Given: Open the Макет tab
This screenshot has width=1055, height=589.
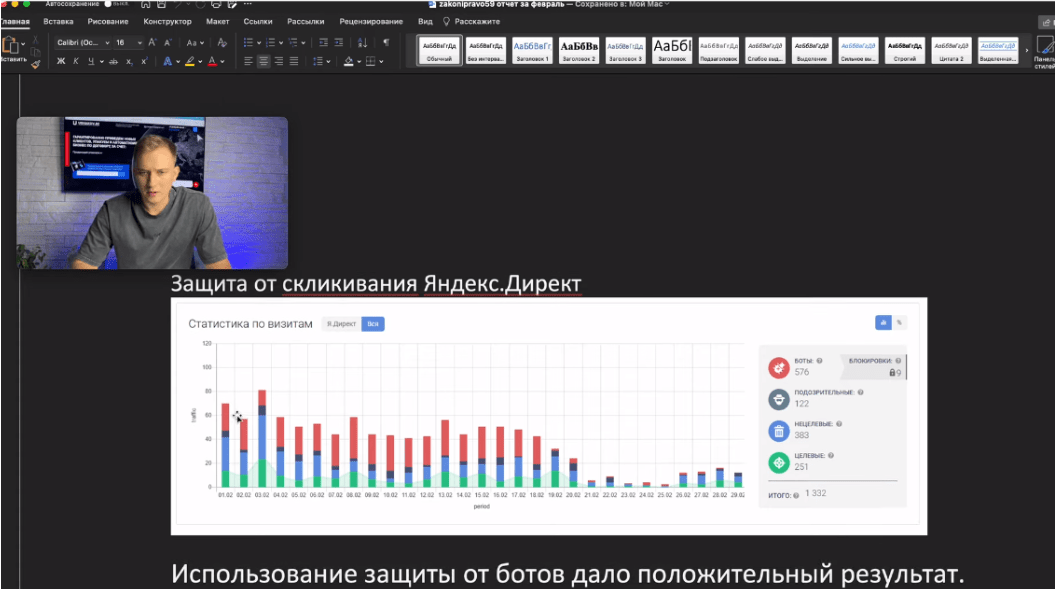Looking at the screenshot, I should (x=217, y=22).
